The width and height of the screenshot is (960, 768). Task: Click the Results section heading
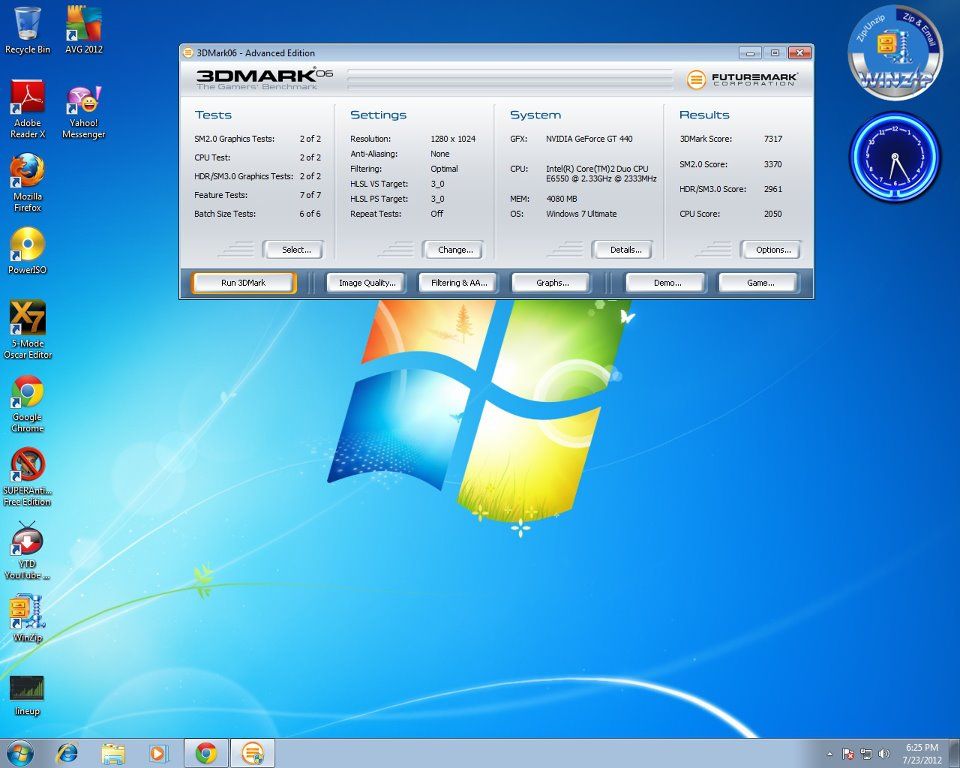coord(704,115)
